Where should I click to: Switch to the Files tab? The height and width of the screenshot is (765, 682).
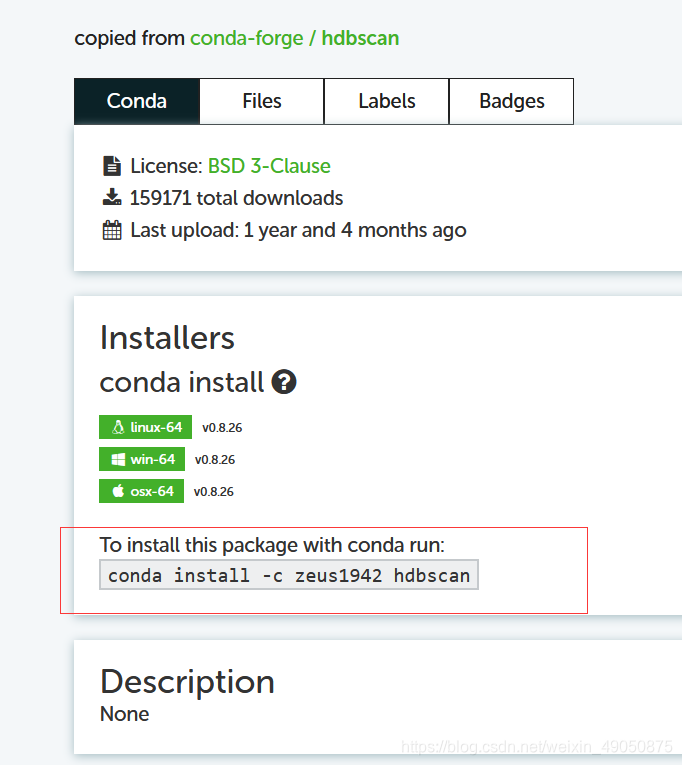coord(262,101)
